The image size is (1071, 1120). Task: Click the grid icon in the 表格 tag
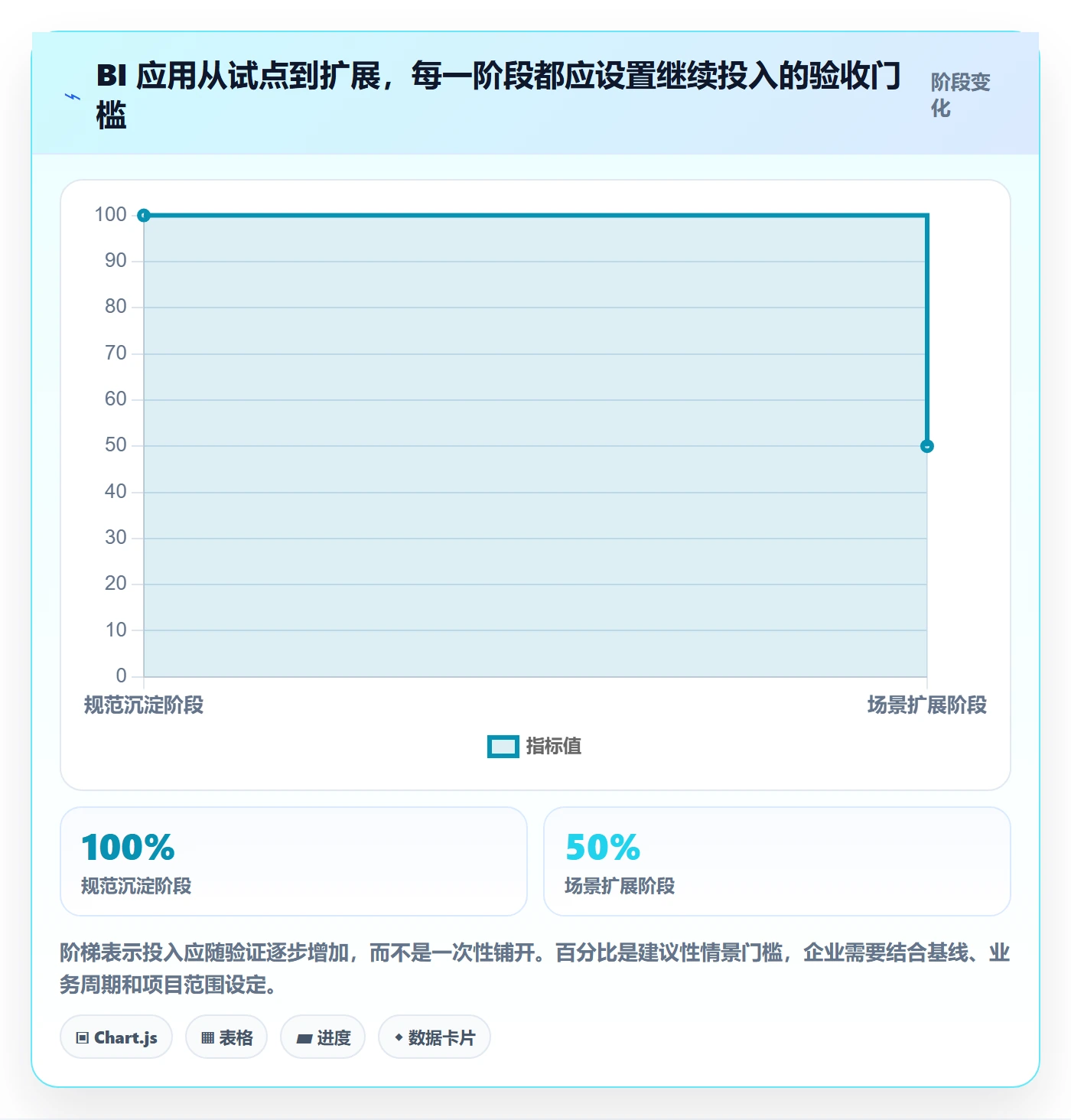(207, 1038)
